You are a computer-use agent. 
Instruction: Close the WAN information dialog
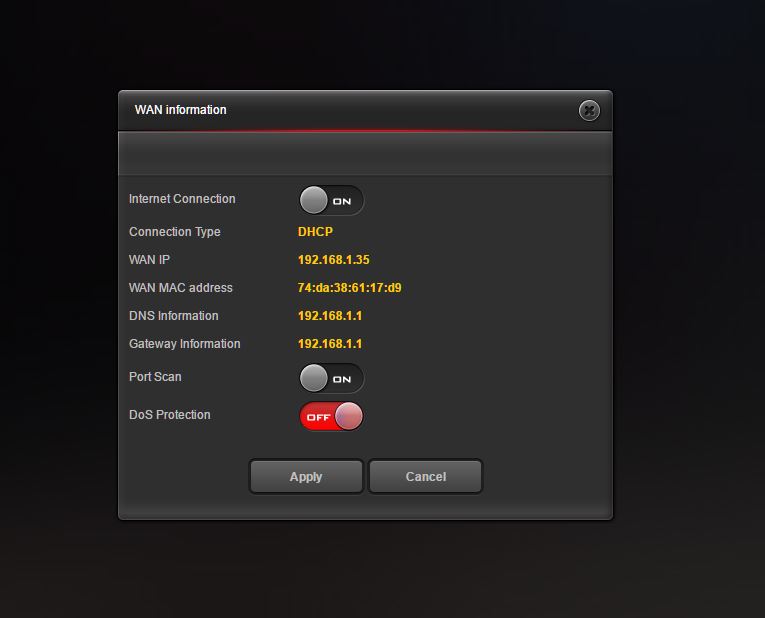[x=589, y=111]
